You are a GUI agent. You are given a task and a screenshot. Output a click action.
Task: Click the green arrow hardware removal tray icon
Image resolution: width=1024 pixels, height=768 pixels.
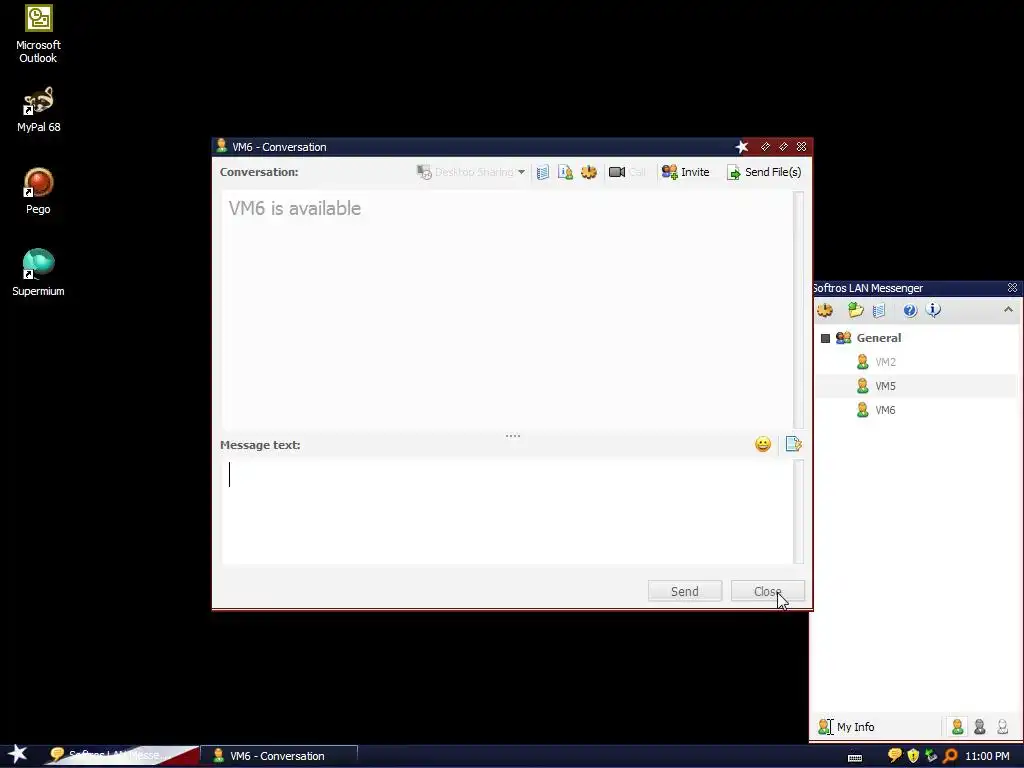point(931,756)
